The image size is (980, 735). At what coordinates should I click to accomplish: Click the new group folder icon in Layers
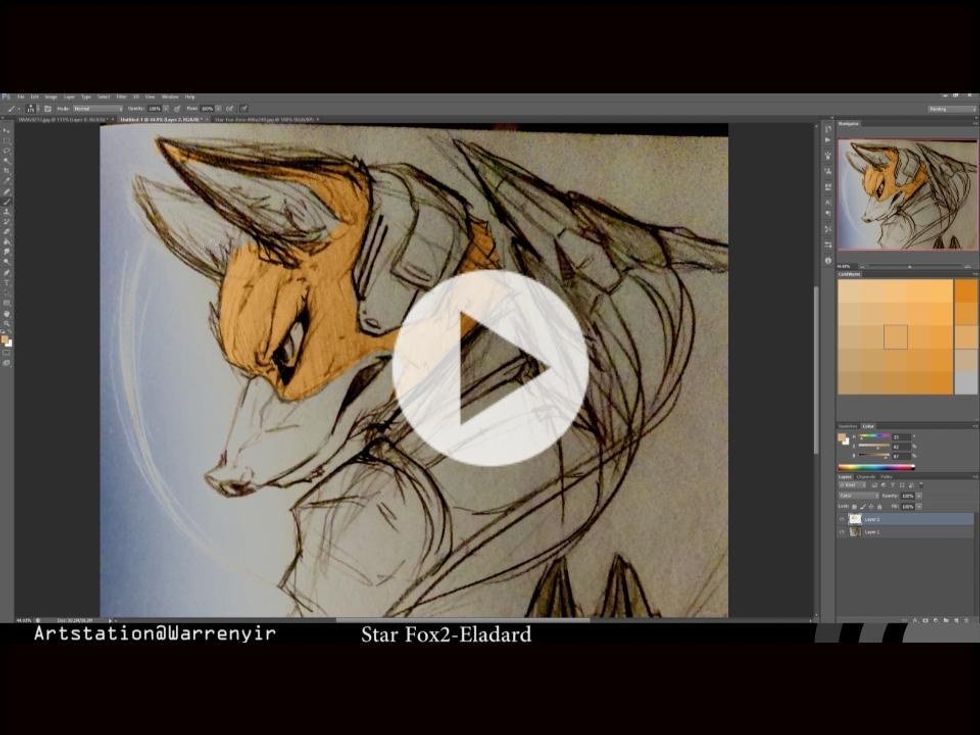tap(947, 620)
